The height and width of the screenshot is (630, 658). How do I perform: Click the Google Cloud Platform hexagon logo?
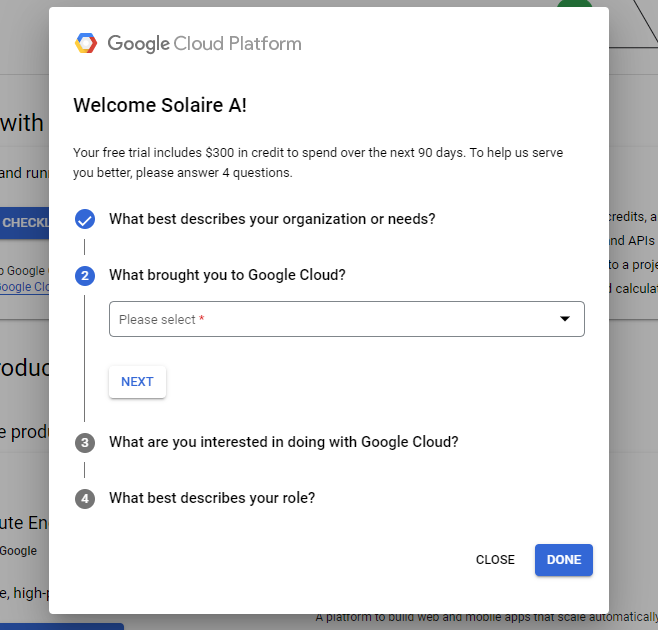[86, 43]
